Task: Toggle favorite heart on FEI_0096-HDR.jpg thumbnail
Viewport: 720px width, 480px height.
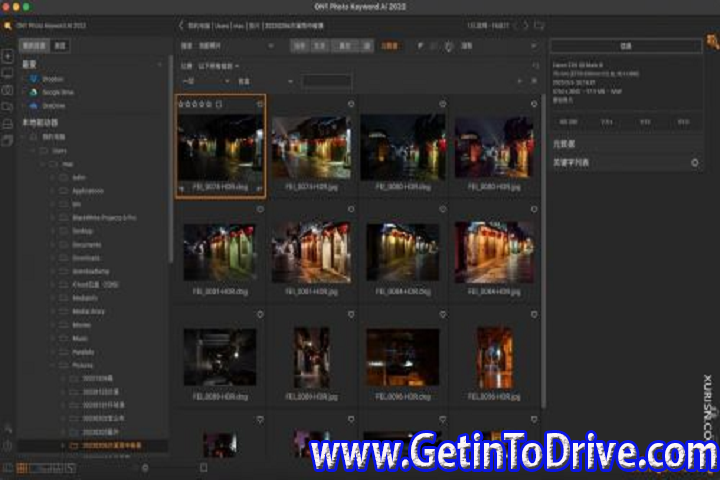Action: pyautogui.click(x=534, y=315)
